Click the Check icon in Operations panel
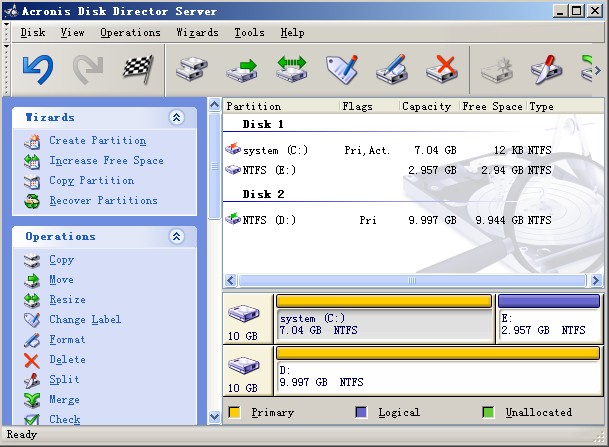 click(32, 419)
